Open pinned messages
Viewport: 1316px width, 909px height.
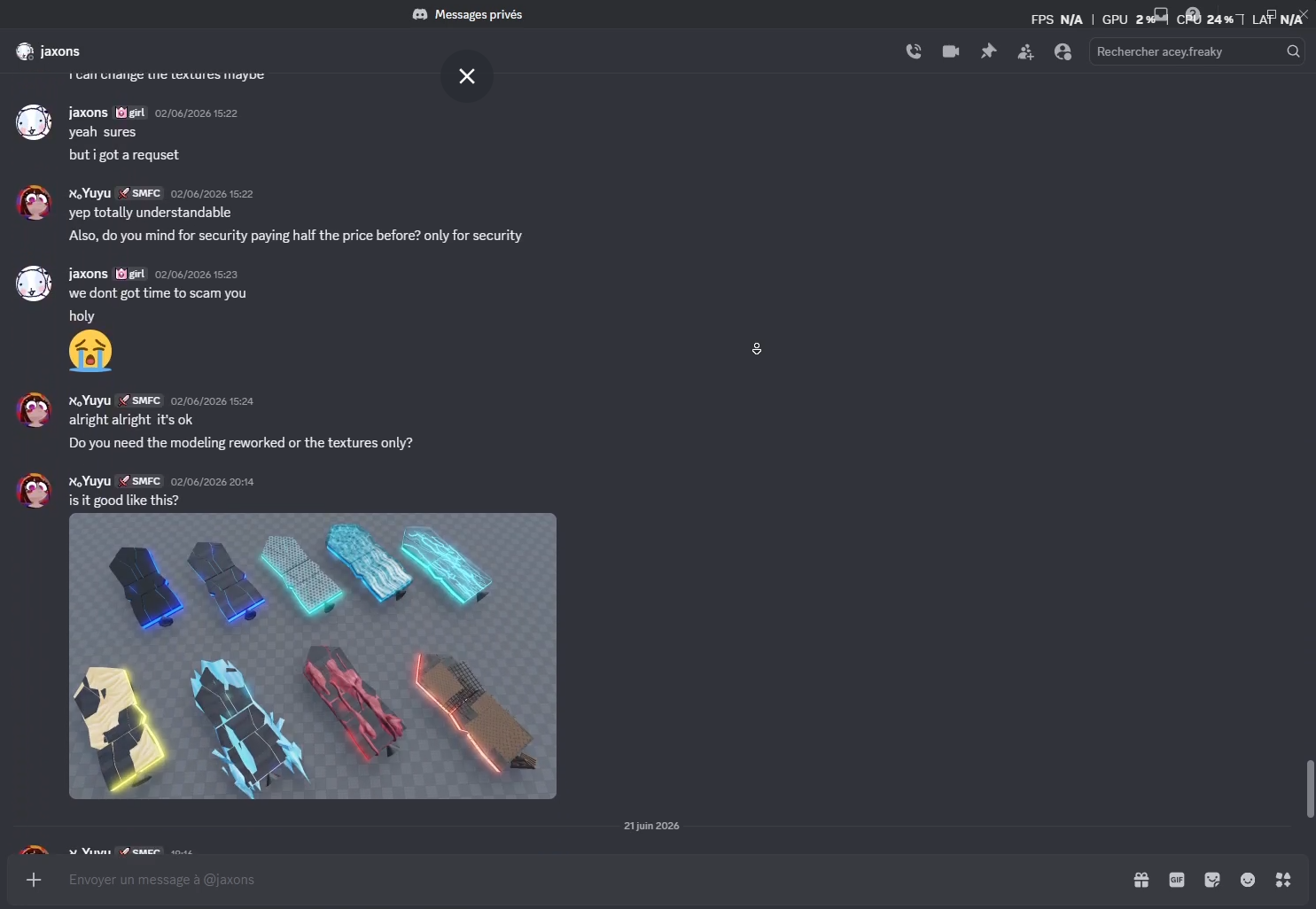988,51
